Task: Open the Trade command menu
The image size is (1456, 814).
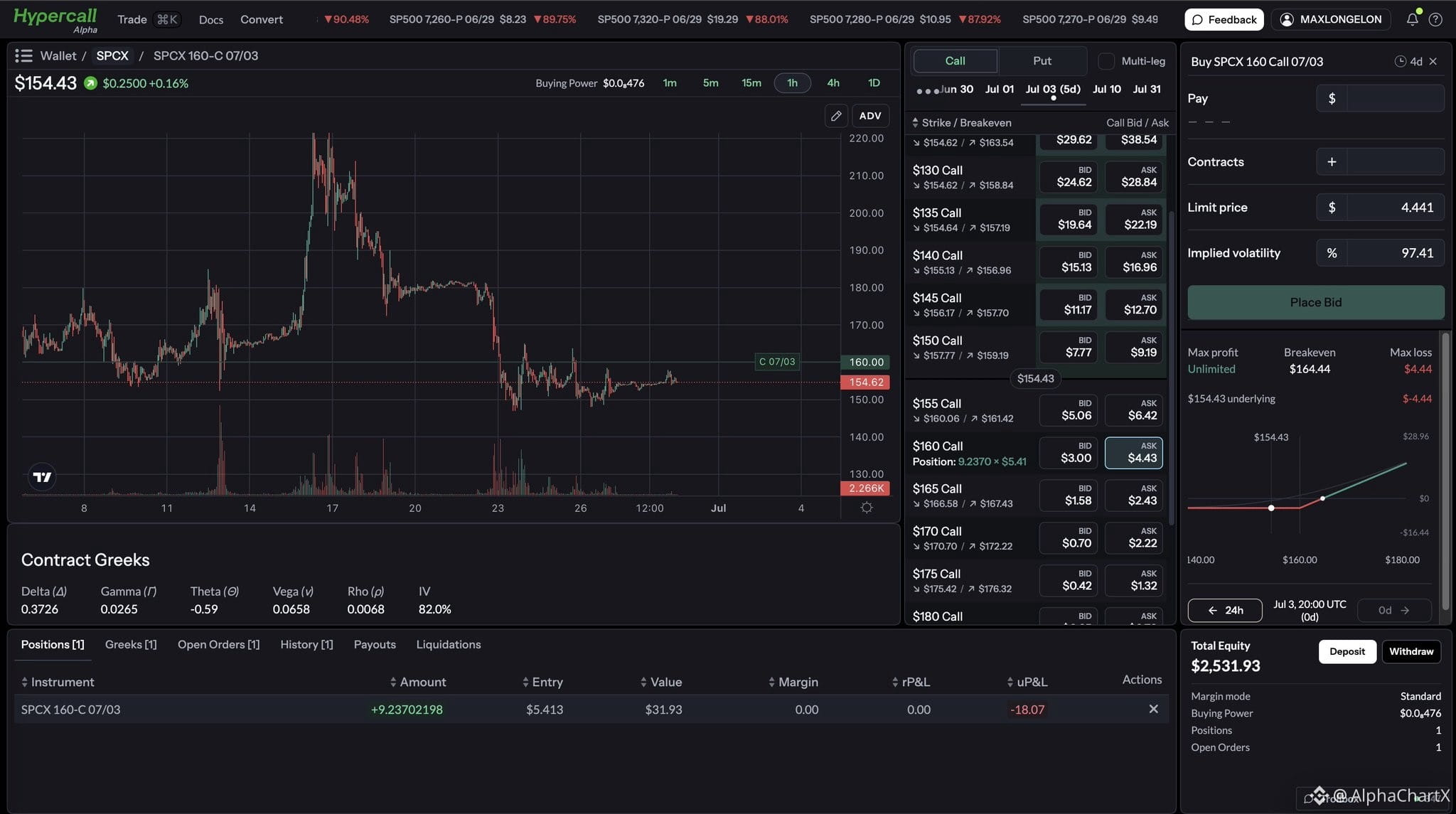Action: pos(149,19)
